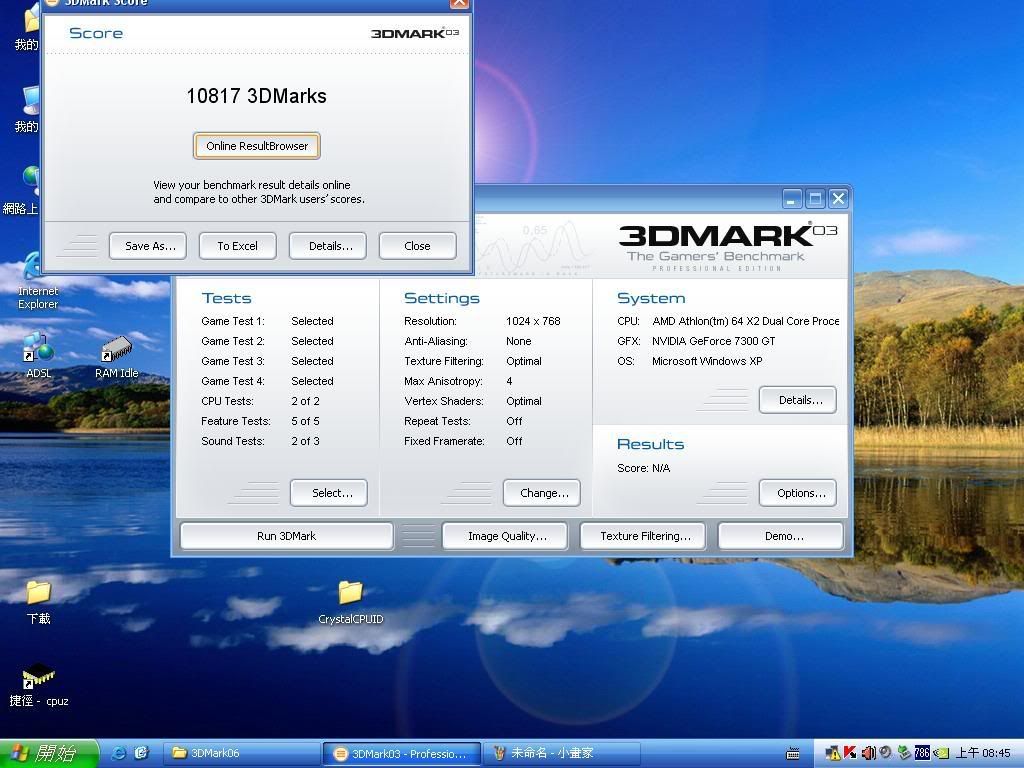1024x768 pixels.
Task: Click the Sound Tests value 2 of 3
Action: [305, 441]
